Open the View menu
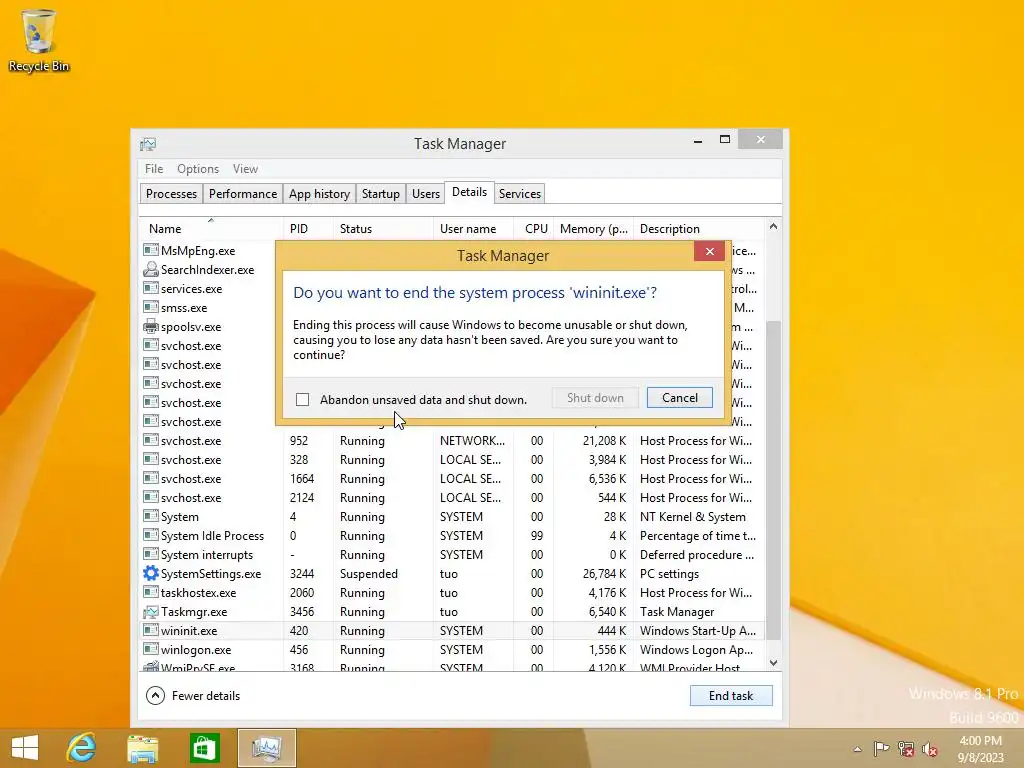Image resolution: width=1024 pixels, height=768 pixels. pyautogui.click(x=246, y=168)
